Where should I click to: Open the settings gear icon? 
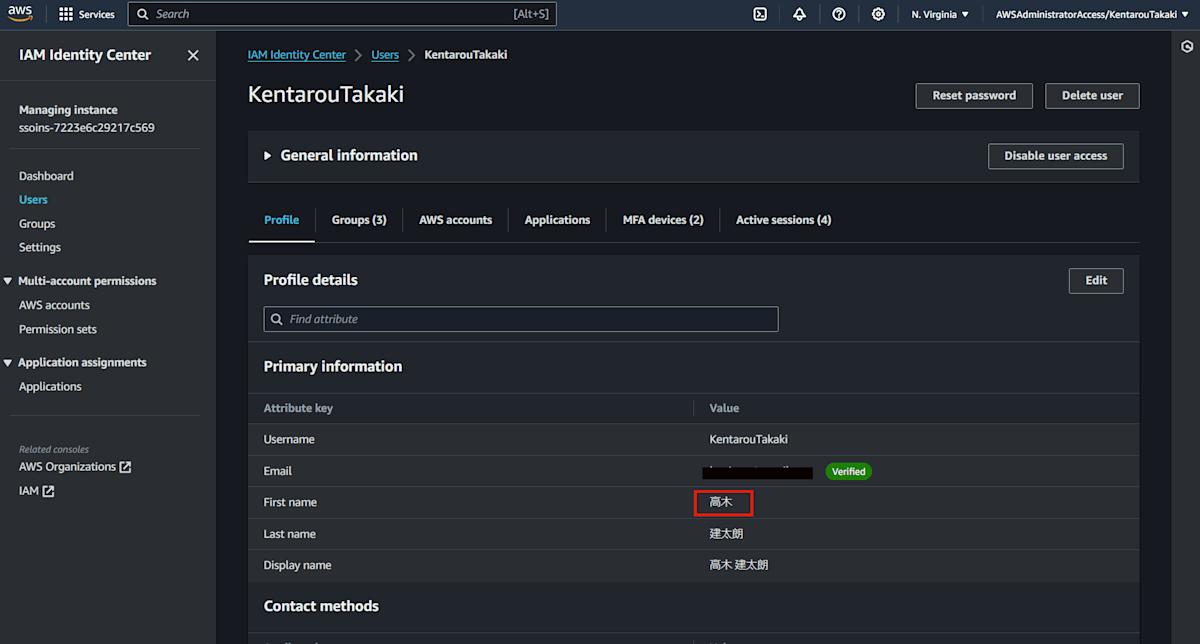point(878,14)
